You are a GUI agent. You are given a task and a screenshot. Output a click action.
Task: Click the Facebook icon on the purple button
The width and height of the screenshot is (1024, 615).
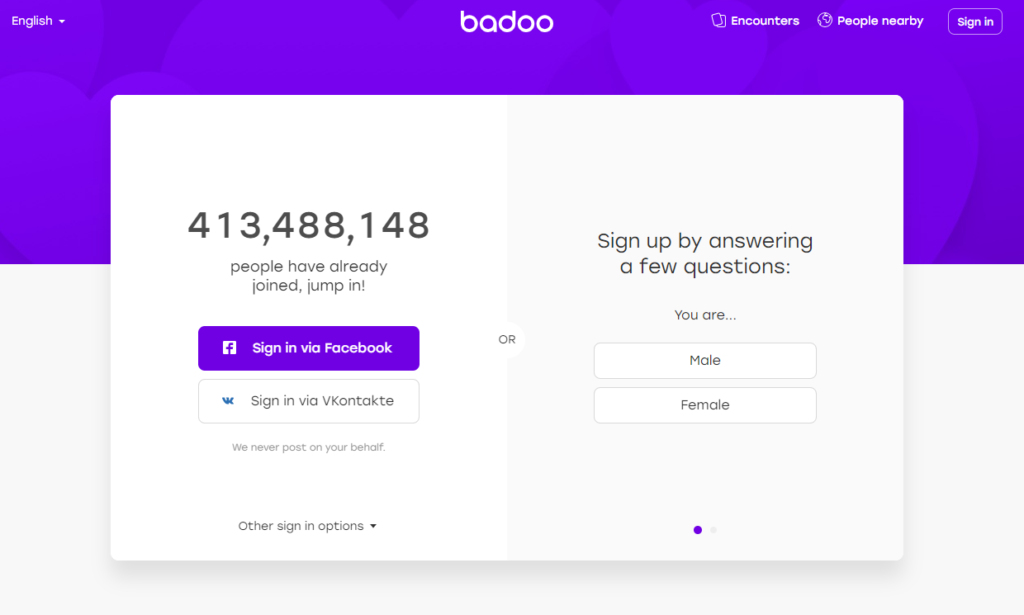point(229,347)
